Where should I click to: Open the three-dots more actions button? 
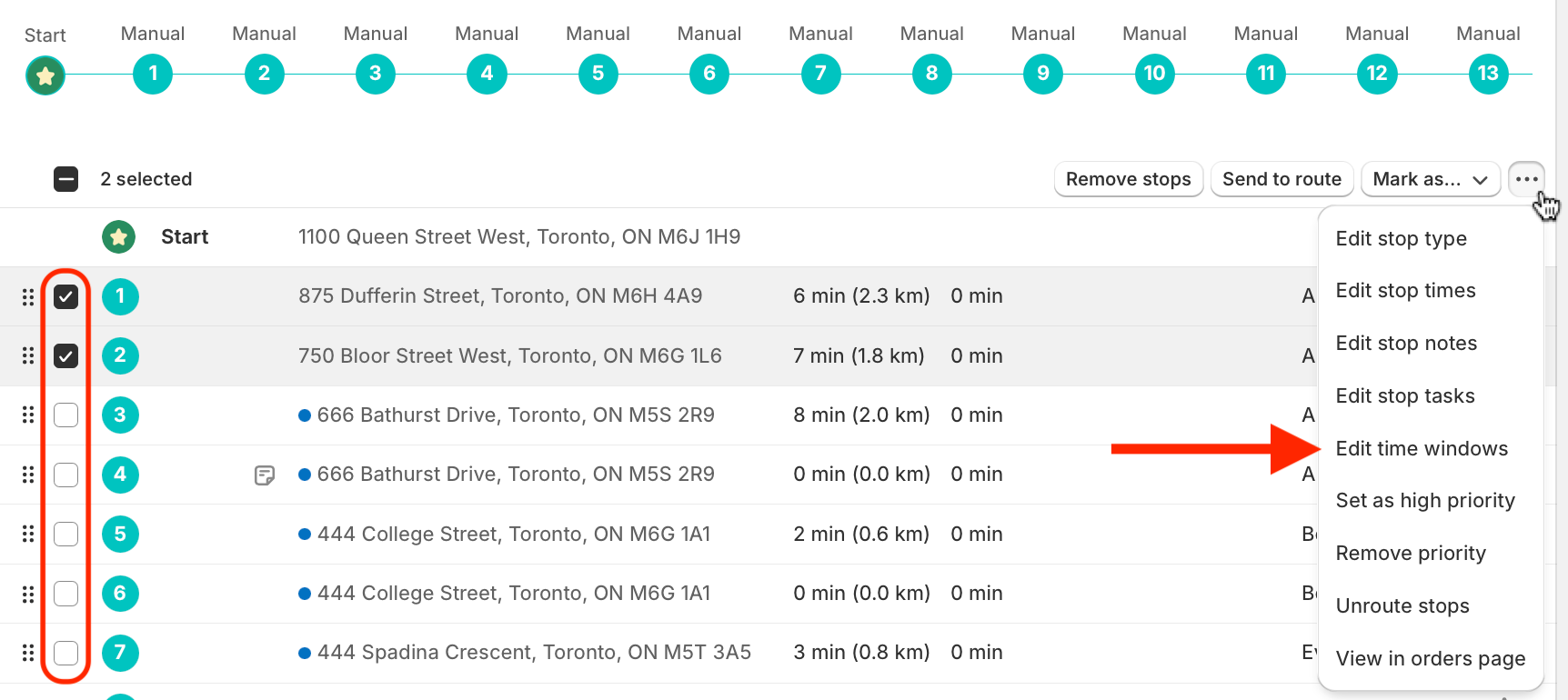1526,179
